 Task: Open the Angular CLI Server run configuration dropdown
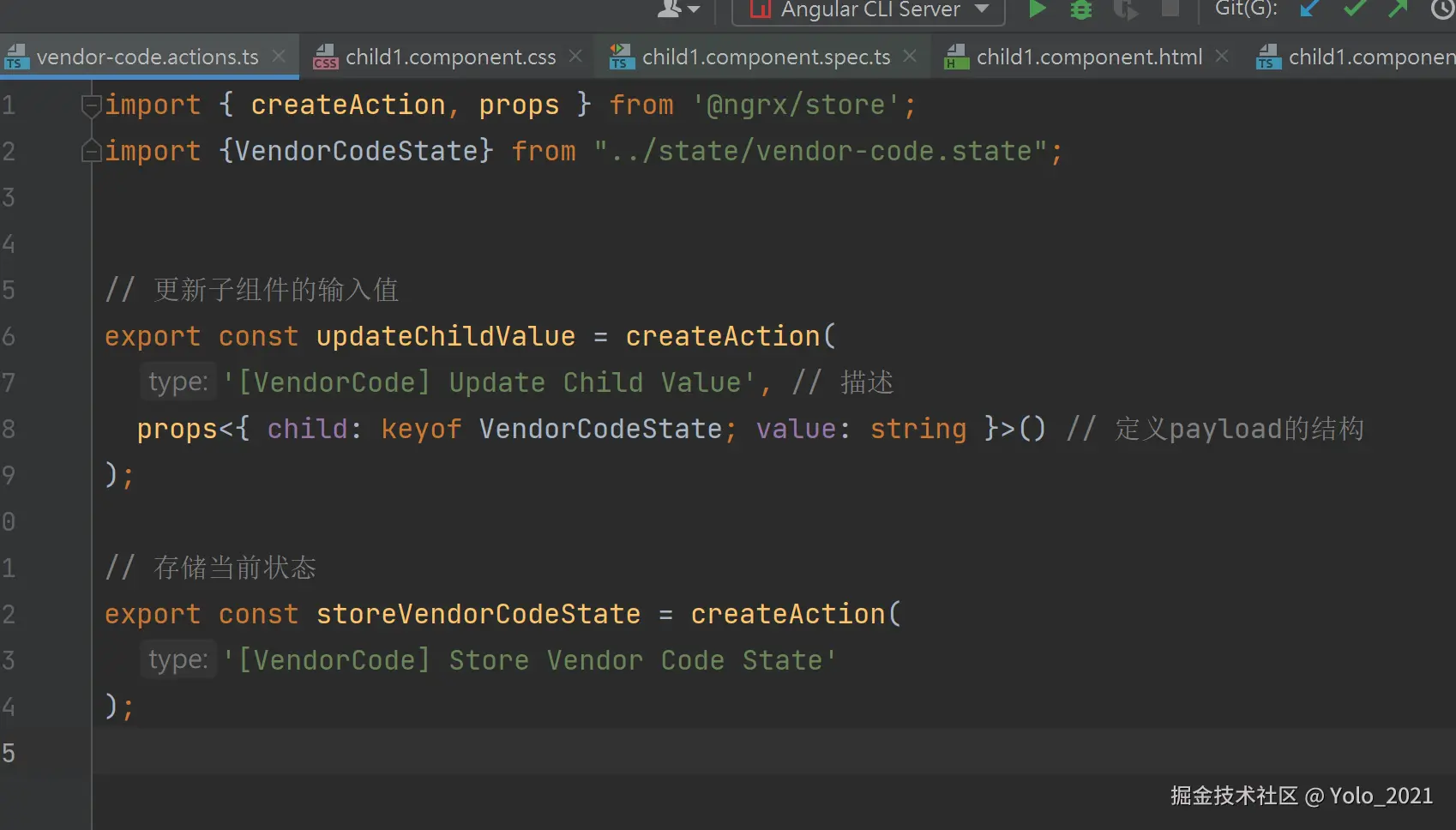869,9
